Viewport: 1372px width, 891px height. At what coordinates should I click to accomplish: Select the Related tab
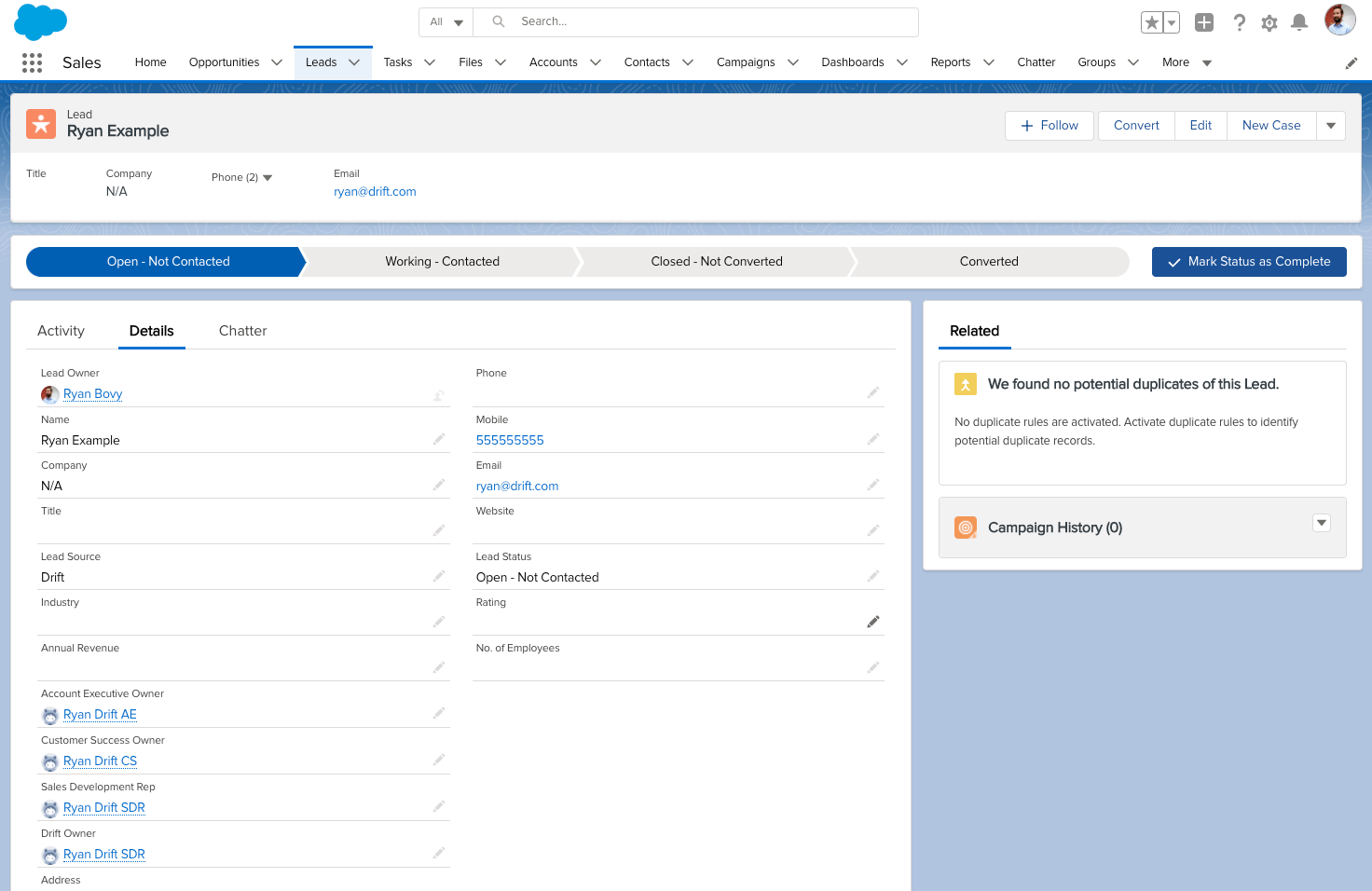click(x=974, y=331)
